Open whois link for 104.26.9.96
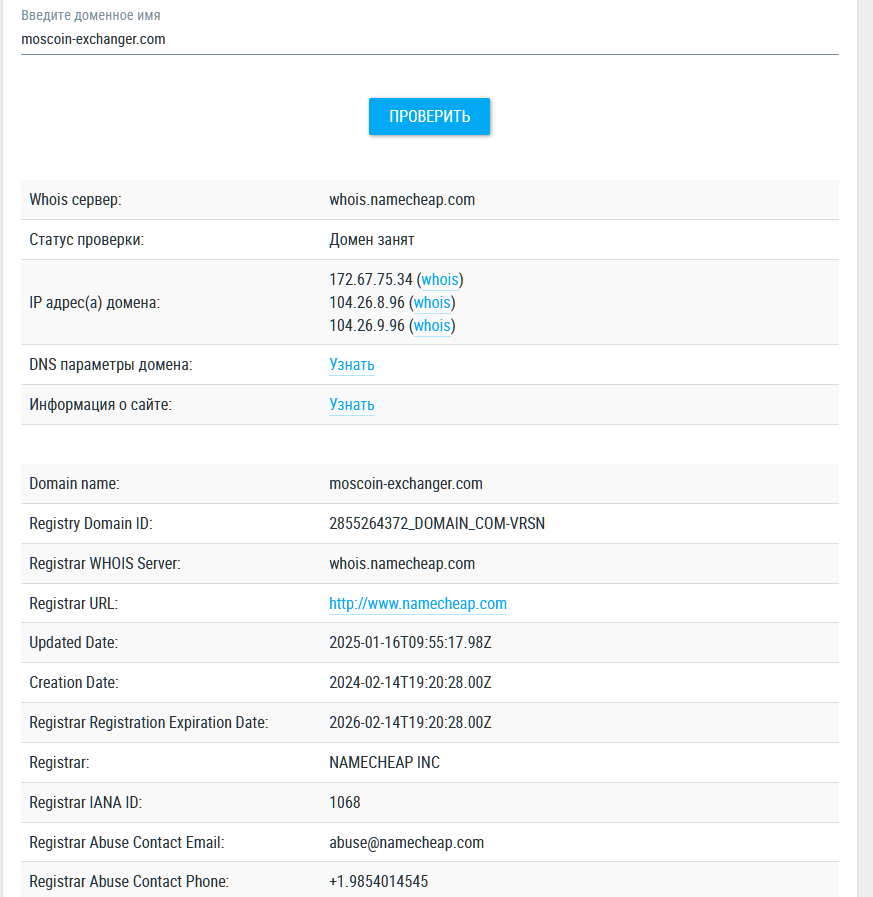 pos(432,326)
